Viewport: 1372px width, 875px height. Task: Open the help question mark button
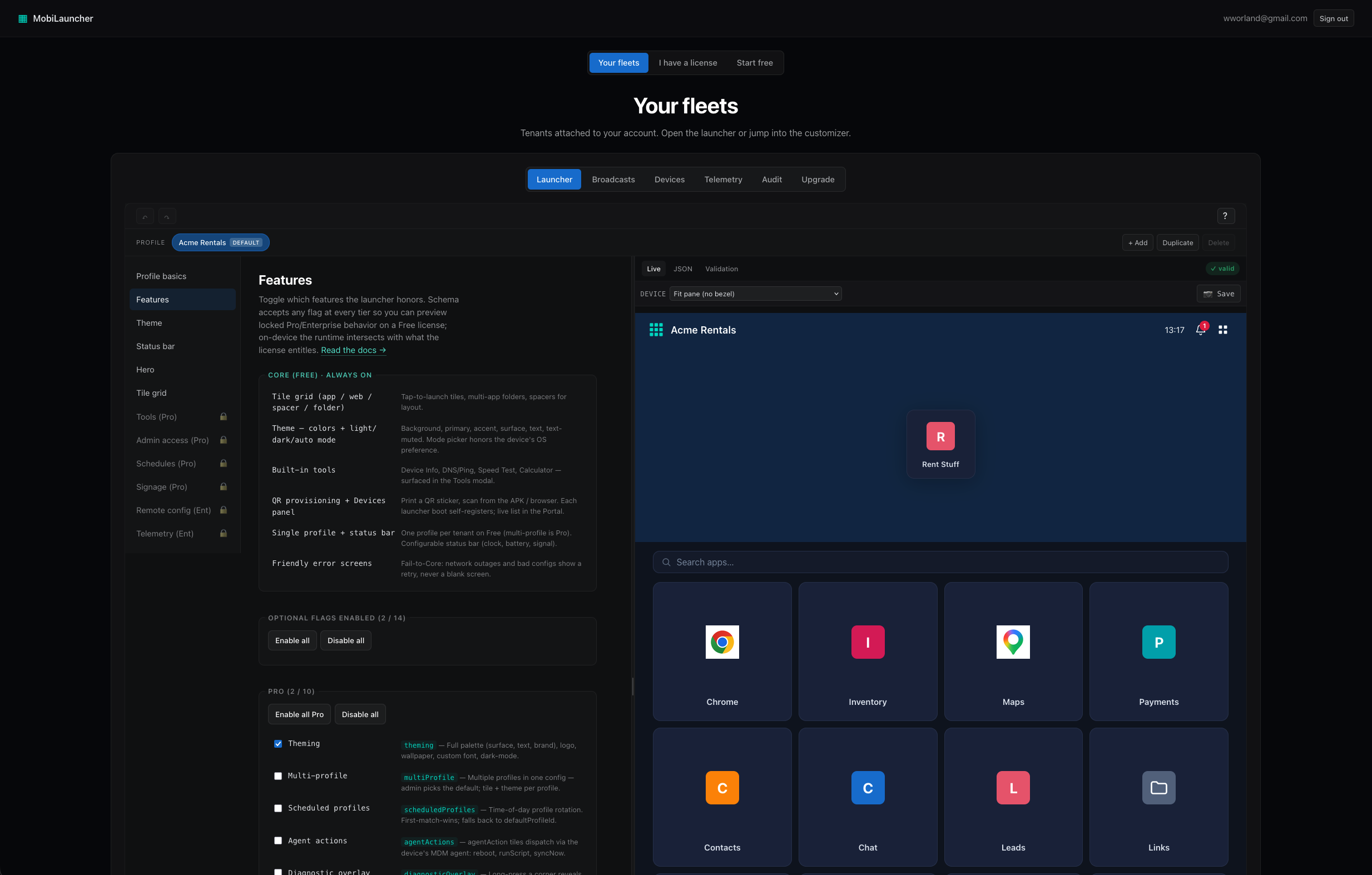[1226, 216]
